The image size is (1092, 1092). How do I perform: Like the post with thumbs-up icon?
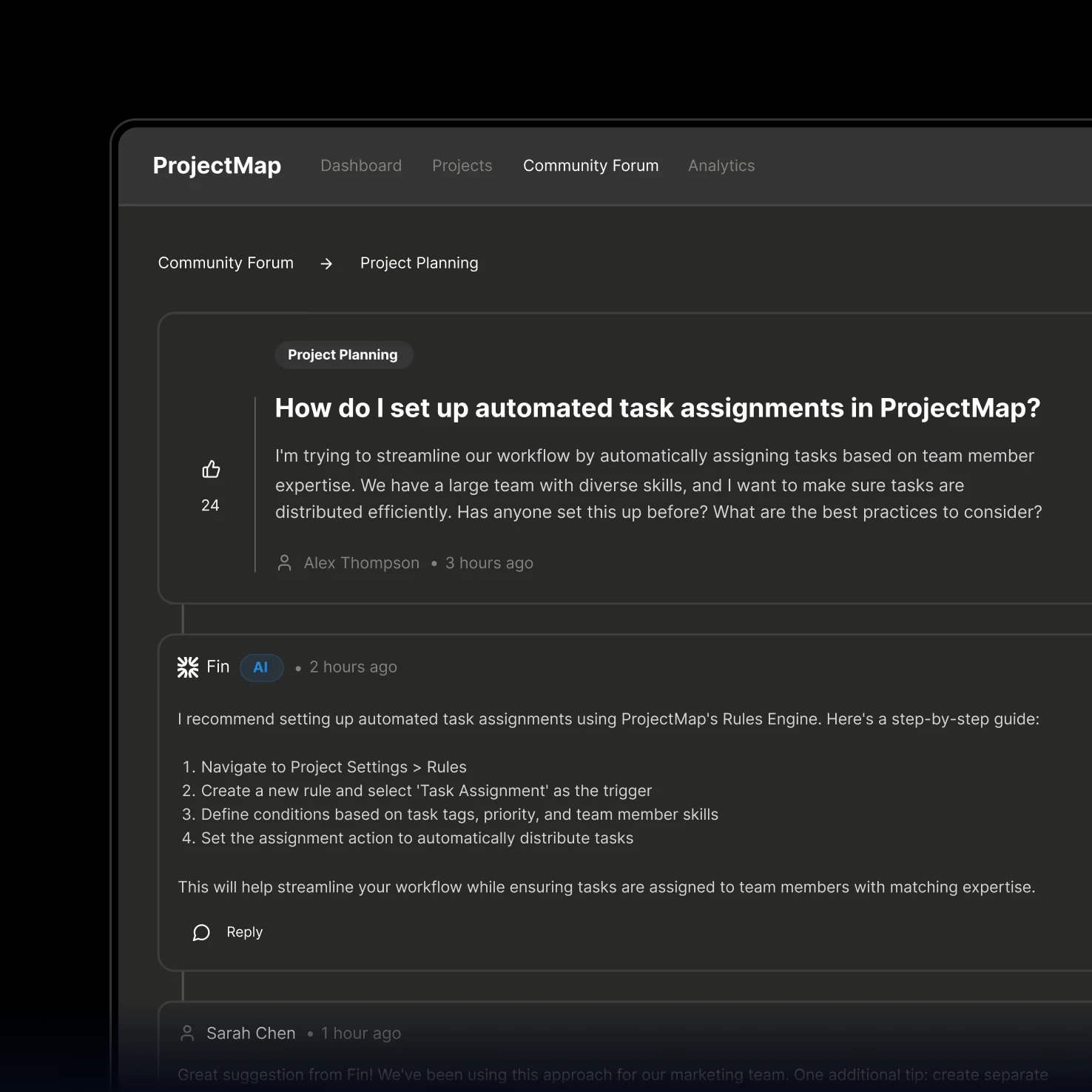pos(211,469)
